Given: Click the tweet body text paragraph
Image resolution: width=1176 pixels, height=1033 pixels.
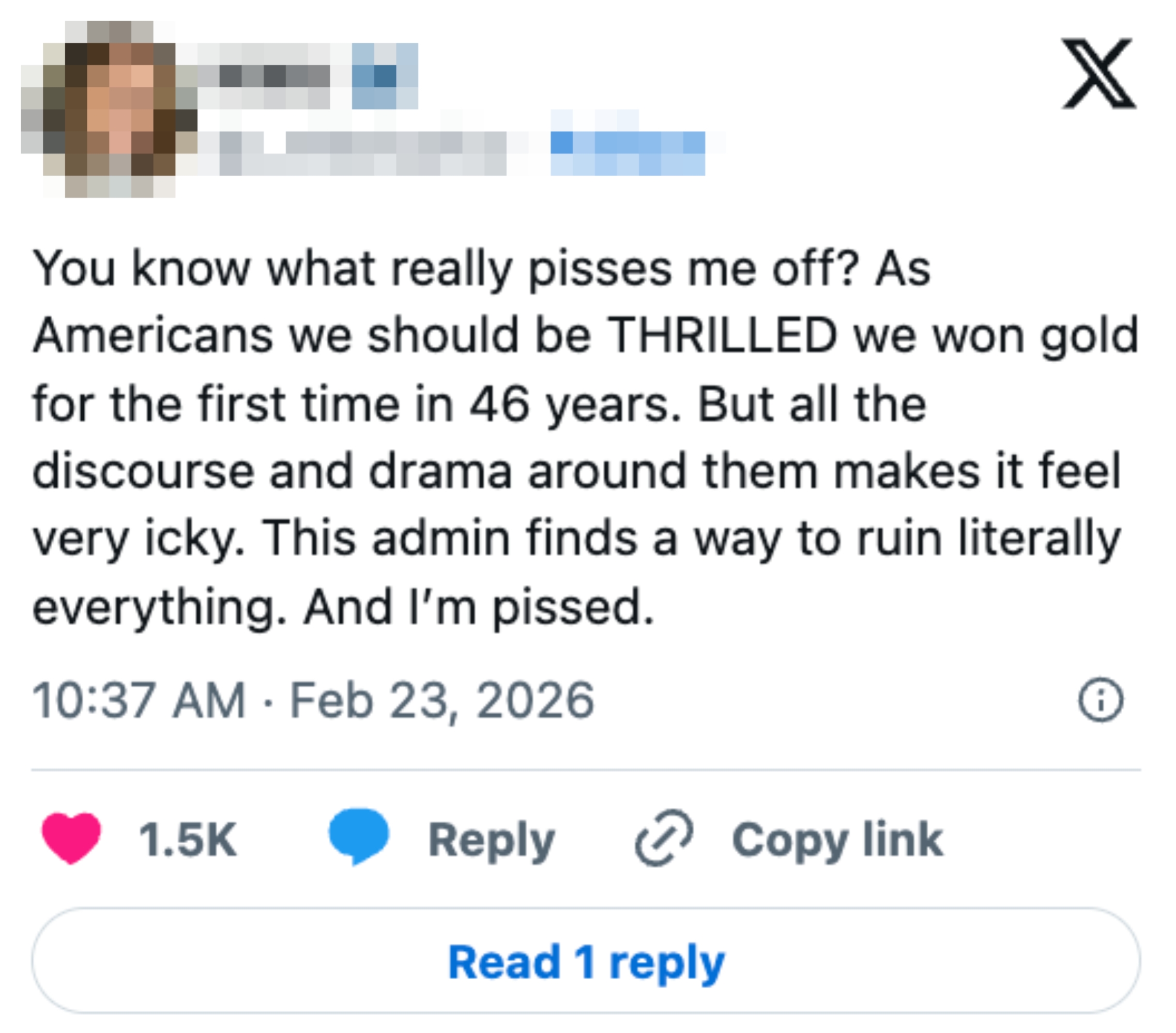Looking at the screenshot, I should pos(575,437).
